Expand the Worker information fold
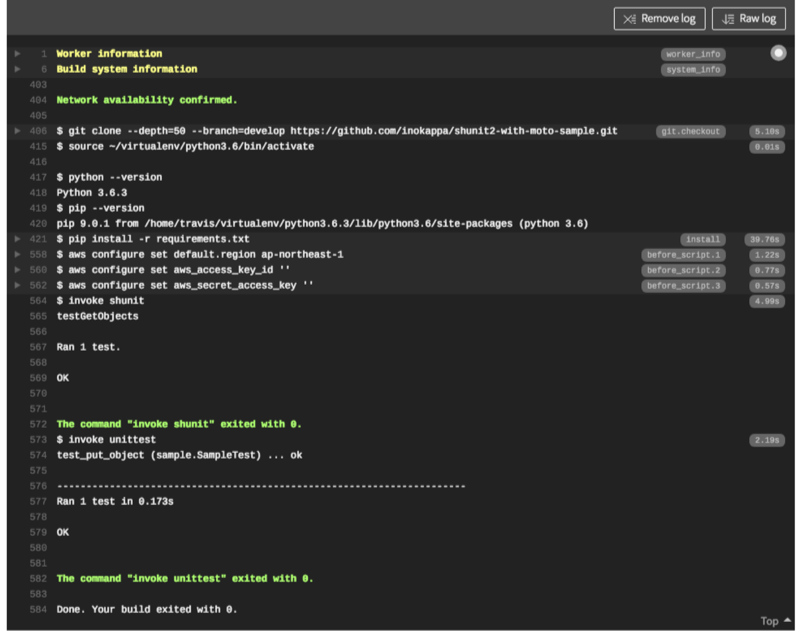 [17, 54]
